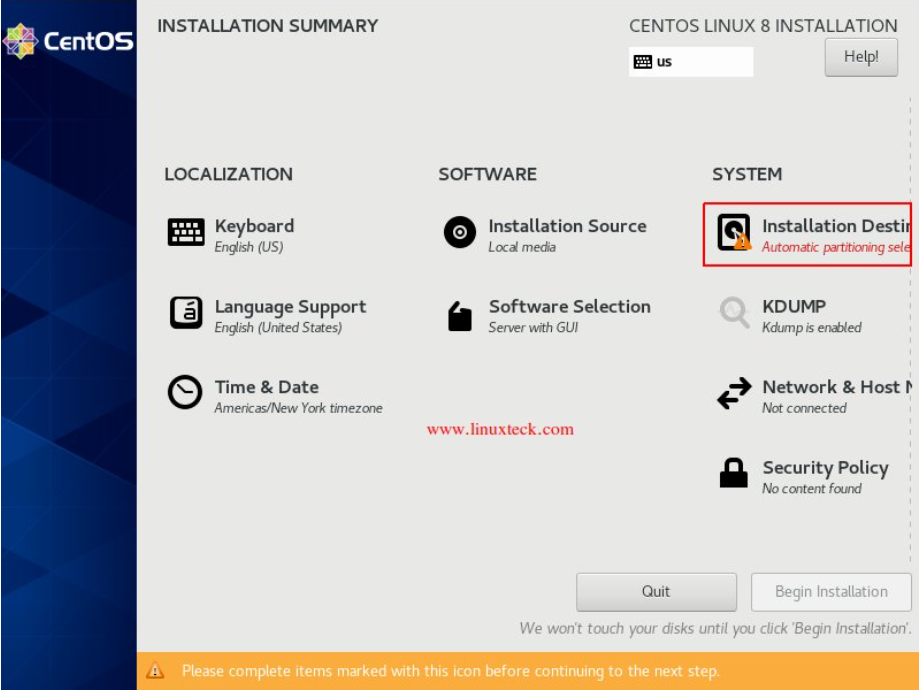
Task: Click the keyboard icon in the us indicator
Action: coord(643,62)
